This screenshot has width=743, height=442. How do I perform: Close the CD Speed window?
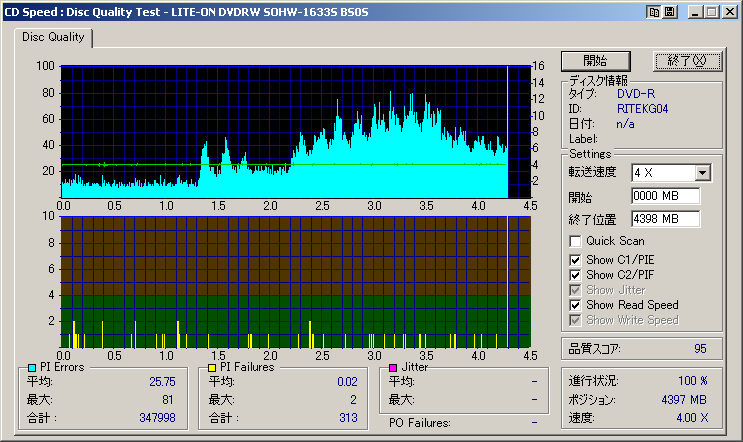click(x=729, y=12)
